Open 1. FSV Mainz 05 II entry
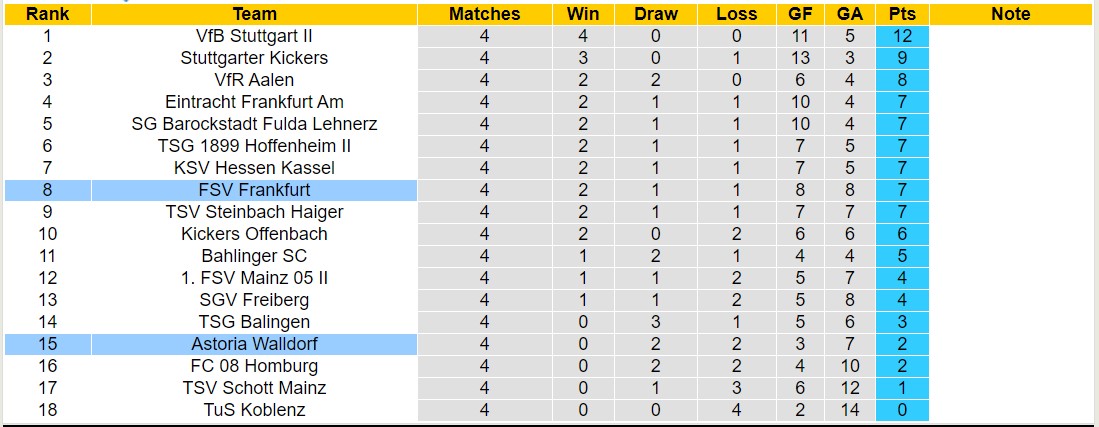The image size is (1099, 427). [254, 278]
